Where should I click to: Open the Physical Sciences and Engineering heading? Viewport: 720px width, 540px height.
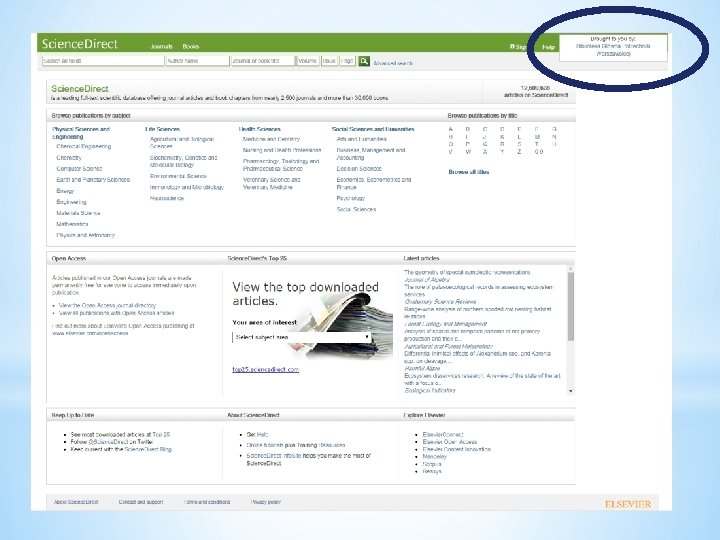pyautogui.click(x=81, y=133)
